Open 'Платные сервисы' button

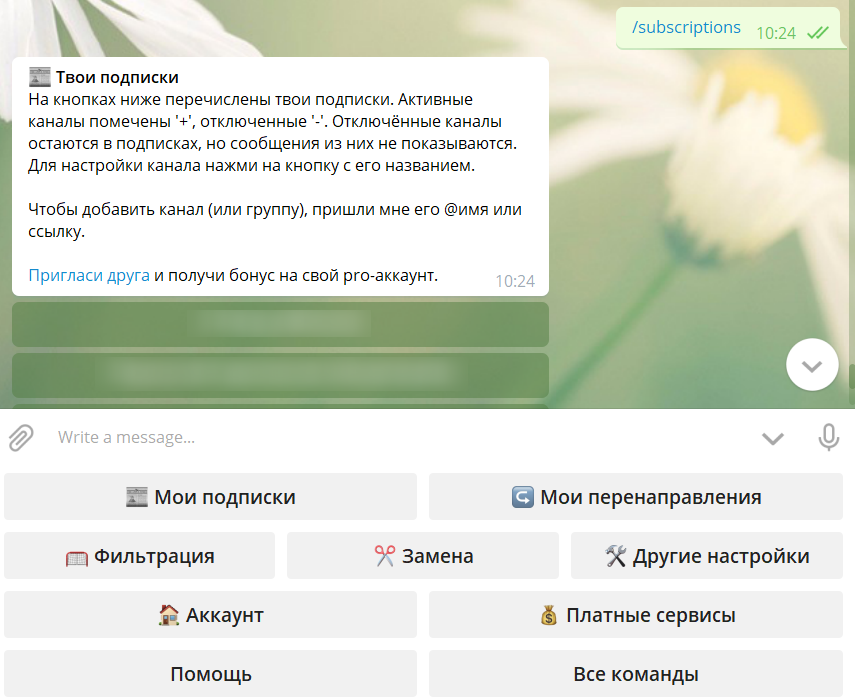[x=637, y=615]
